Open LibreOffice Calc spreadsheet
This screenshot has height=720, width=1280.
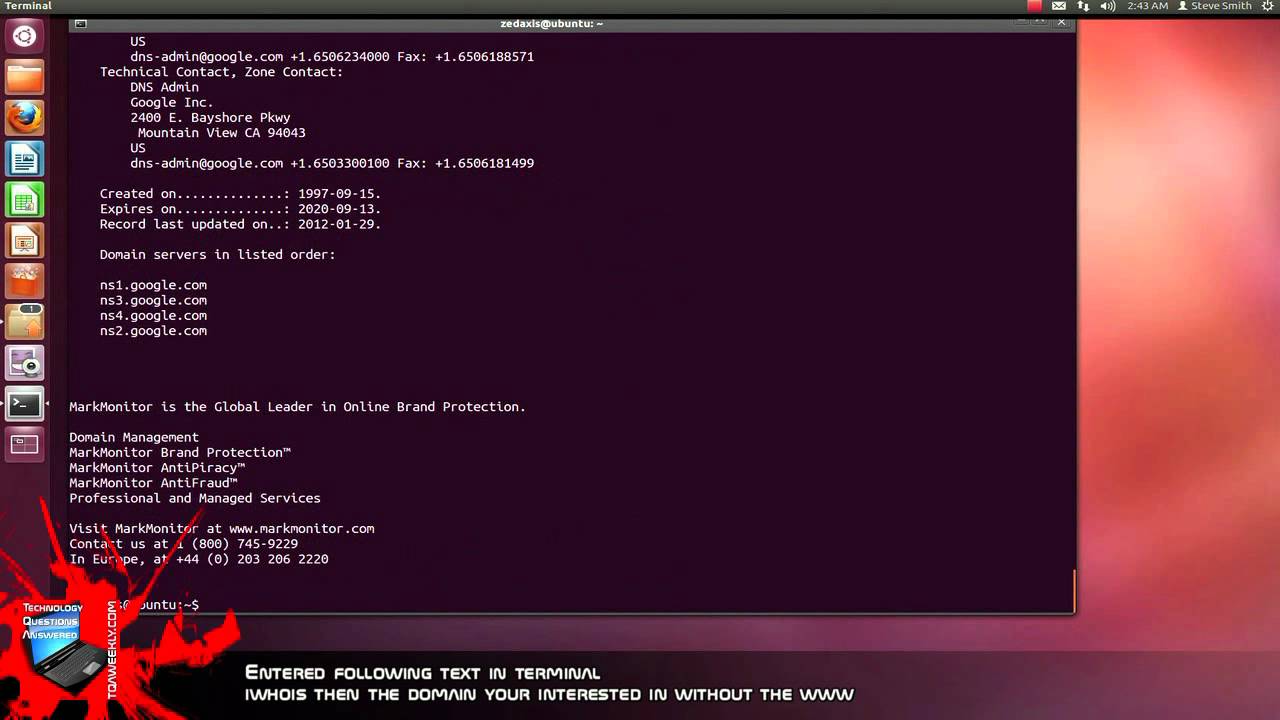(x=25, y=200)
